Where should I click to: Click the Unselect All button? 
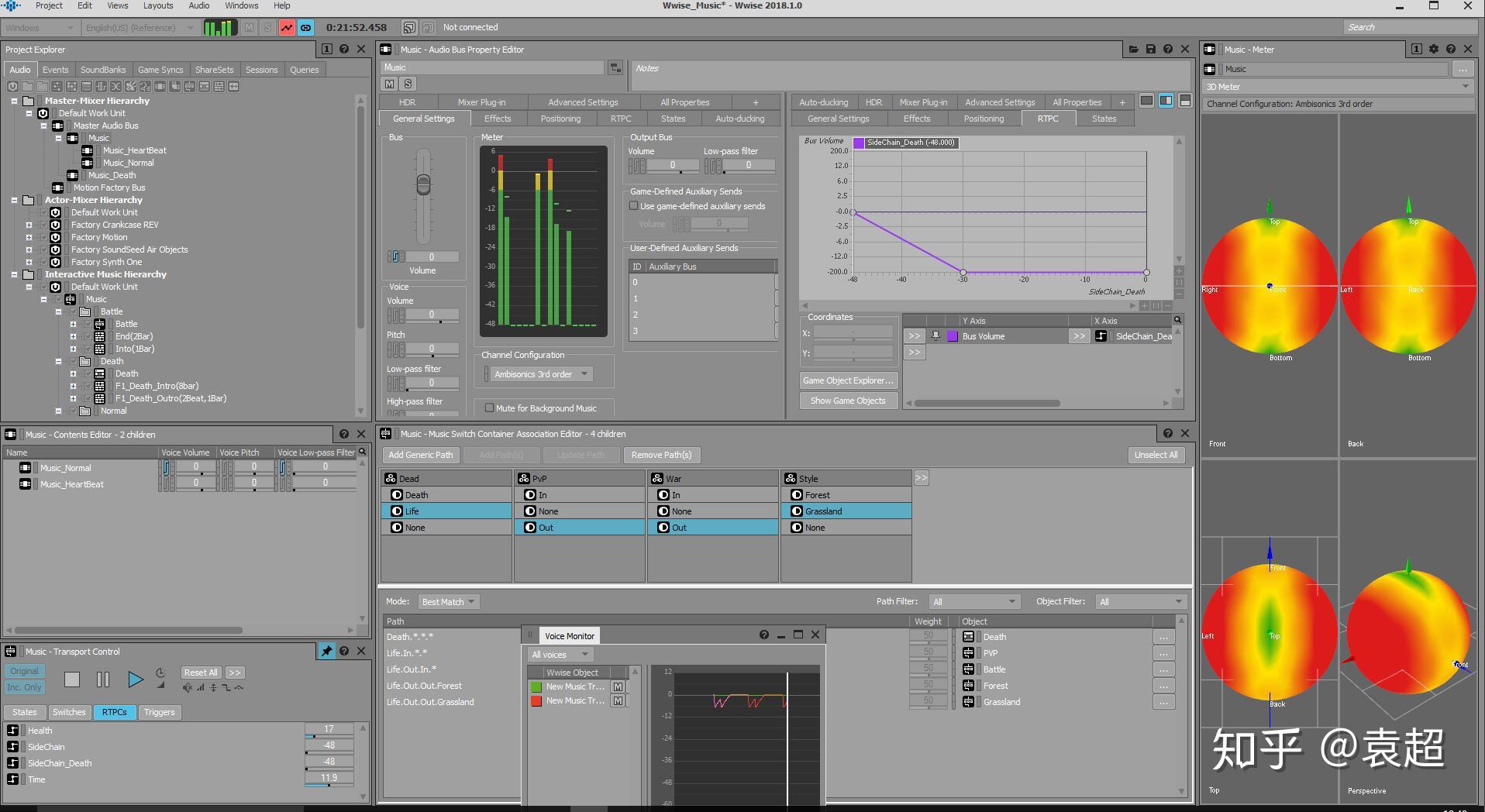click(x=1156, y=455)
